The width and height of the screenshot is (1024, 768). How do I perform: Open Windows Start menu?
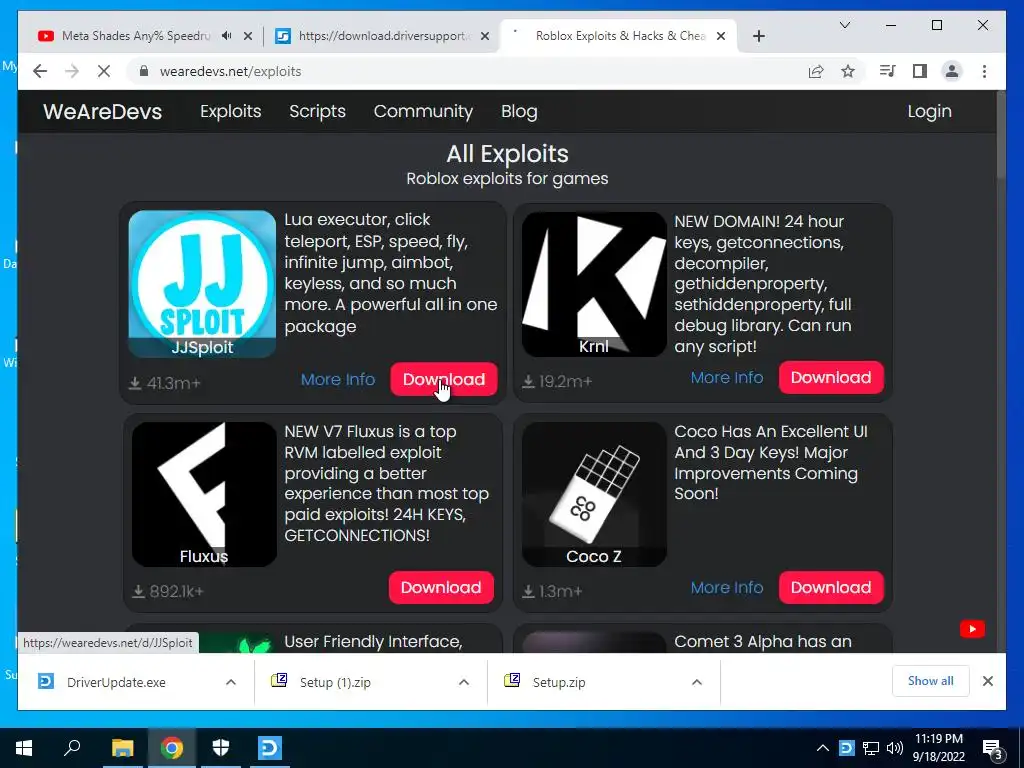pyautogui.click(x=24, y=748)
